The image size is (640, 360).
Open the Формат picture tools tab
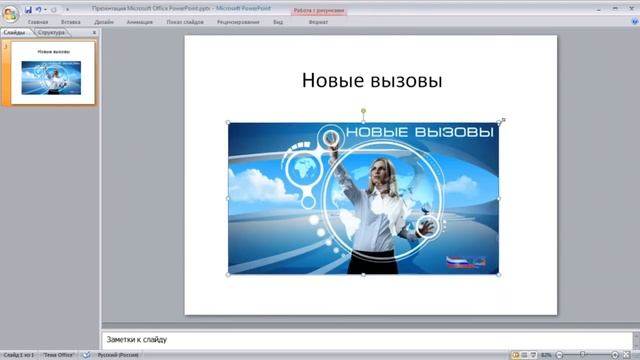(318, 22)
